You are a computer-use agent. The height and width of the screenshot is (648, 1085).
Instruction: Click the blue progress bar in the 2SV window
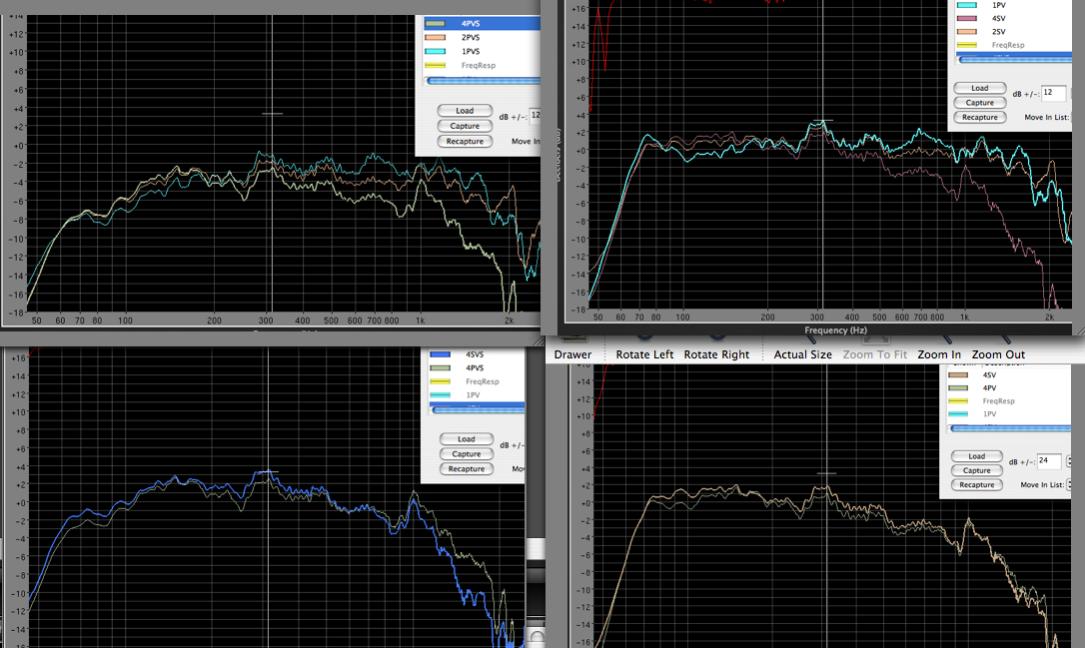[1015, 60]
